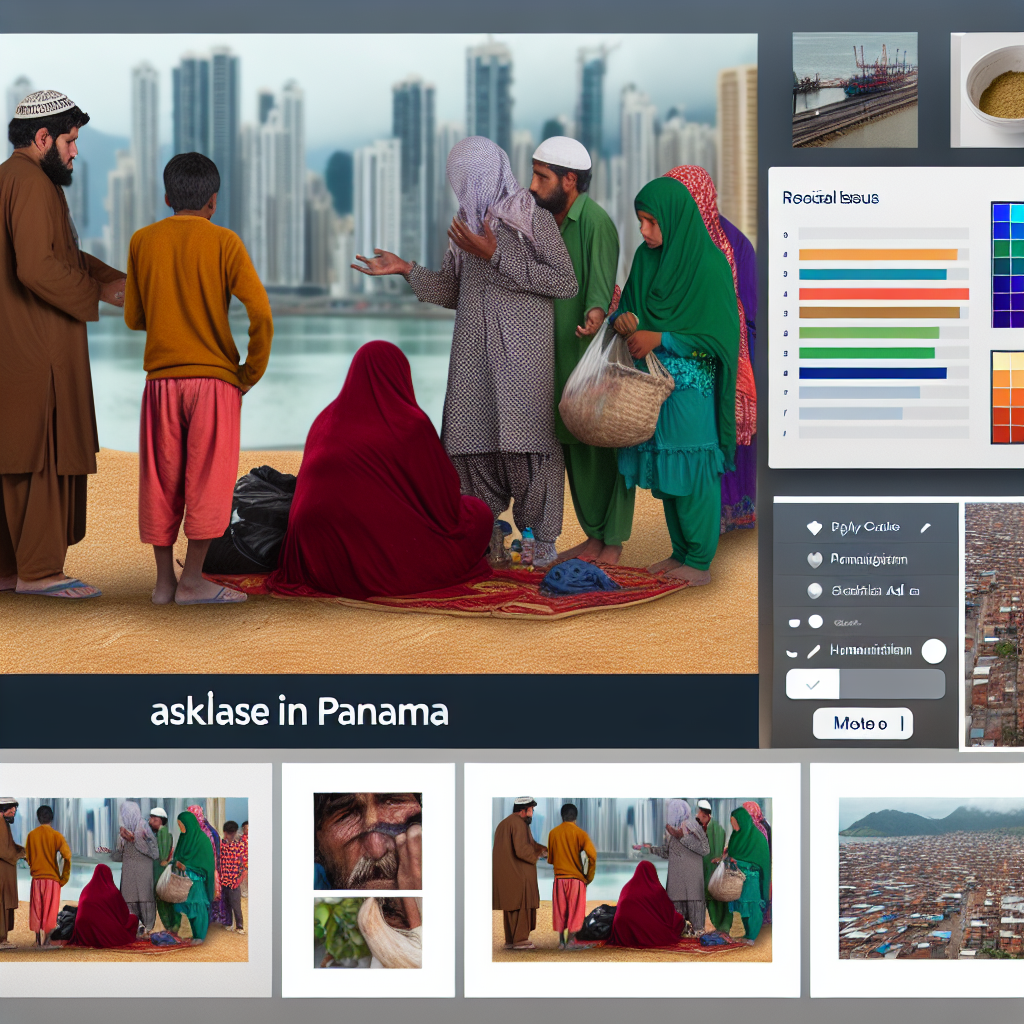Click the round icon in the panel's third row
The height and width of the screenshot is (1024, 1024).
tap(814, 591)
